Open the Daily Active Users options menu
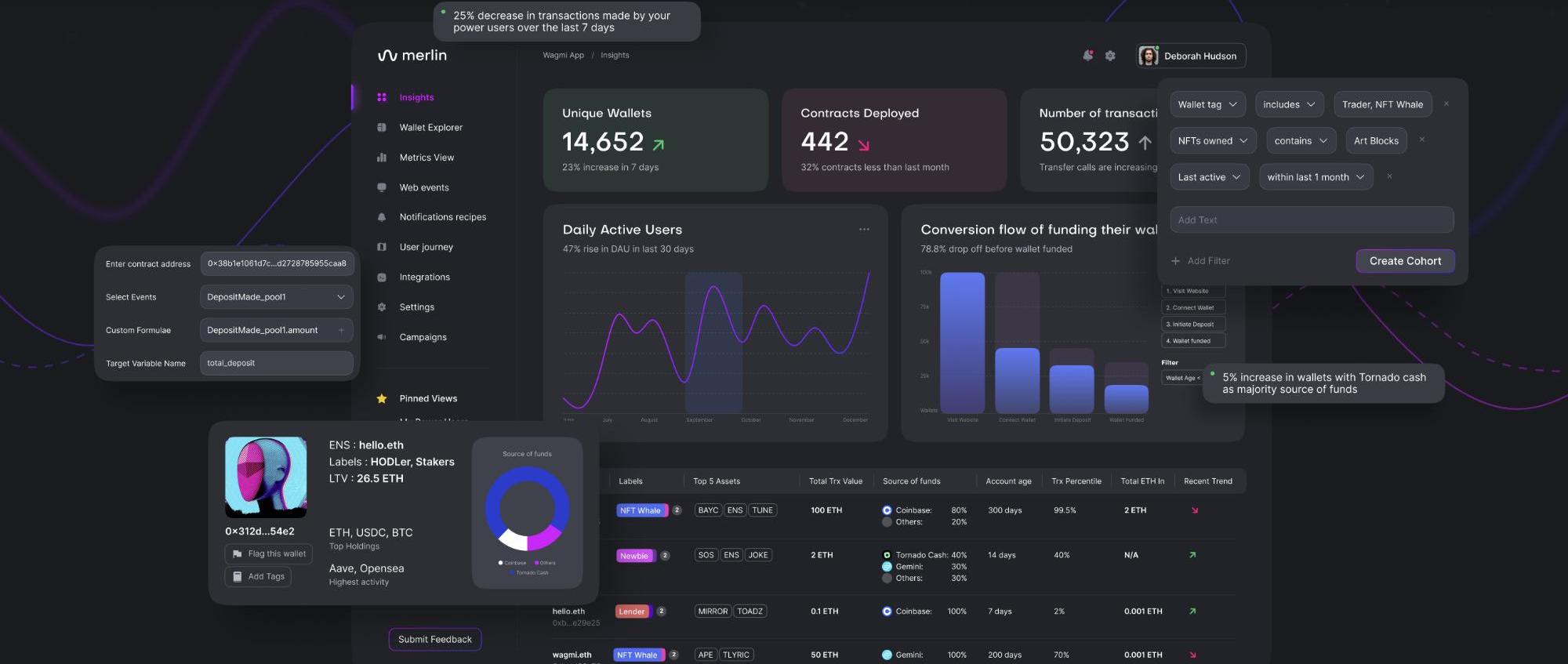This screenshot has height=664, width=1568. coord(864,230)
